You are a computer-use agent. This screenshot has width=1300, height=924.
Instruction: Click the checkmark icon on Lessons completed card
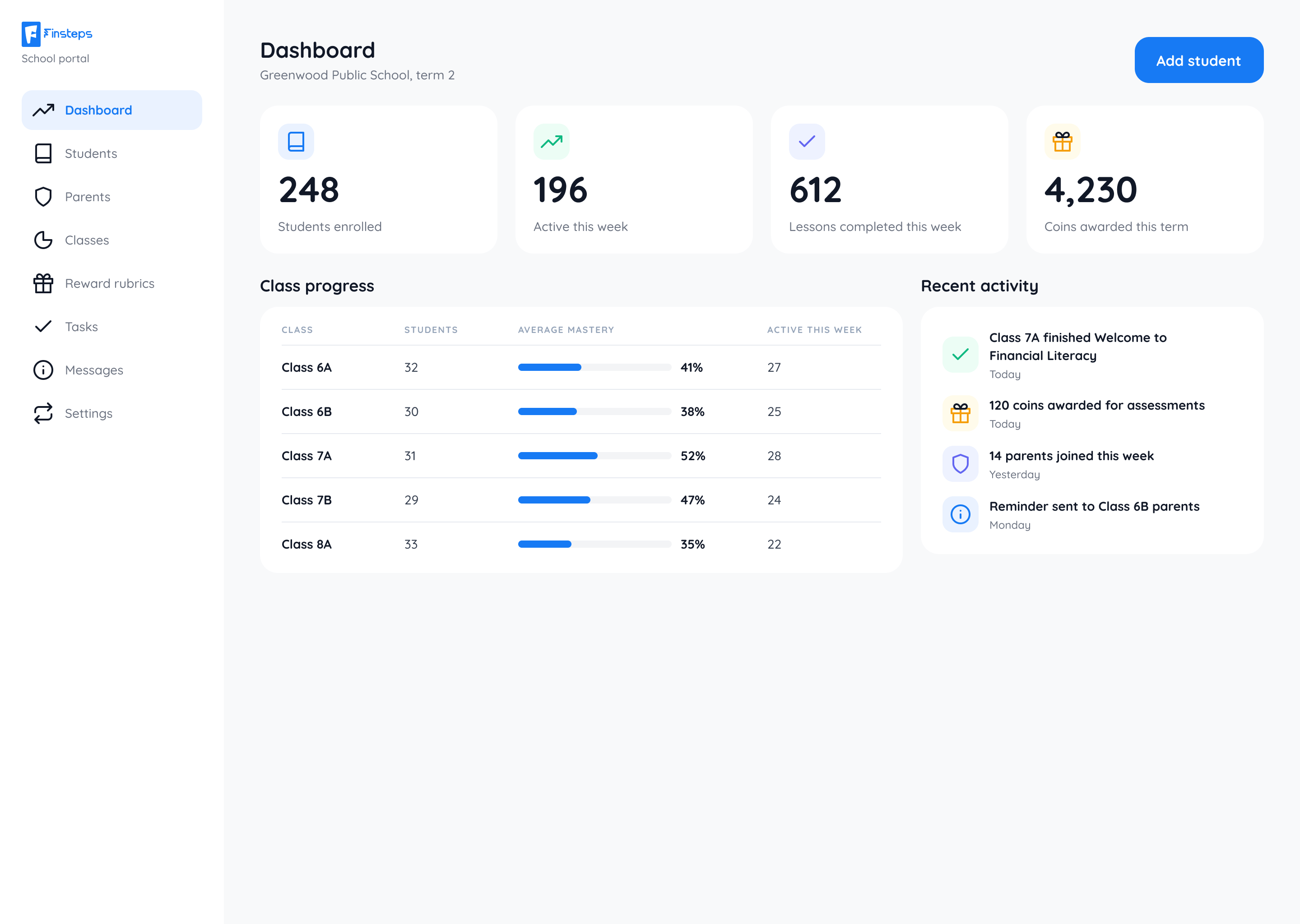[x=807, y=142]
